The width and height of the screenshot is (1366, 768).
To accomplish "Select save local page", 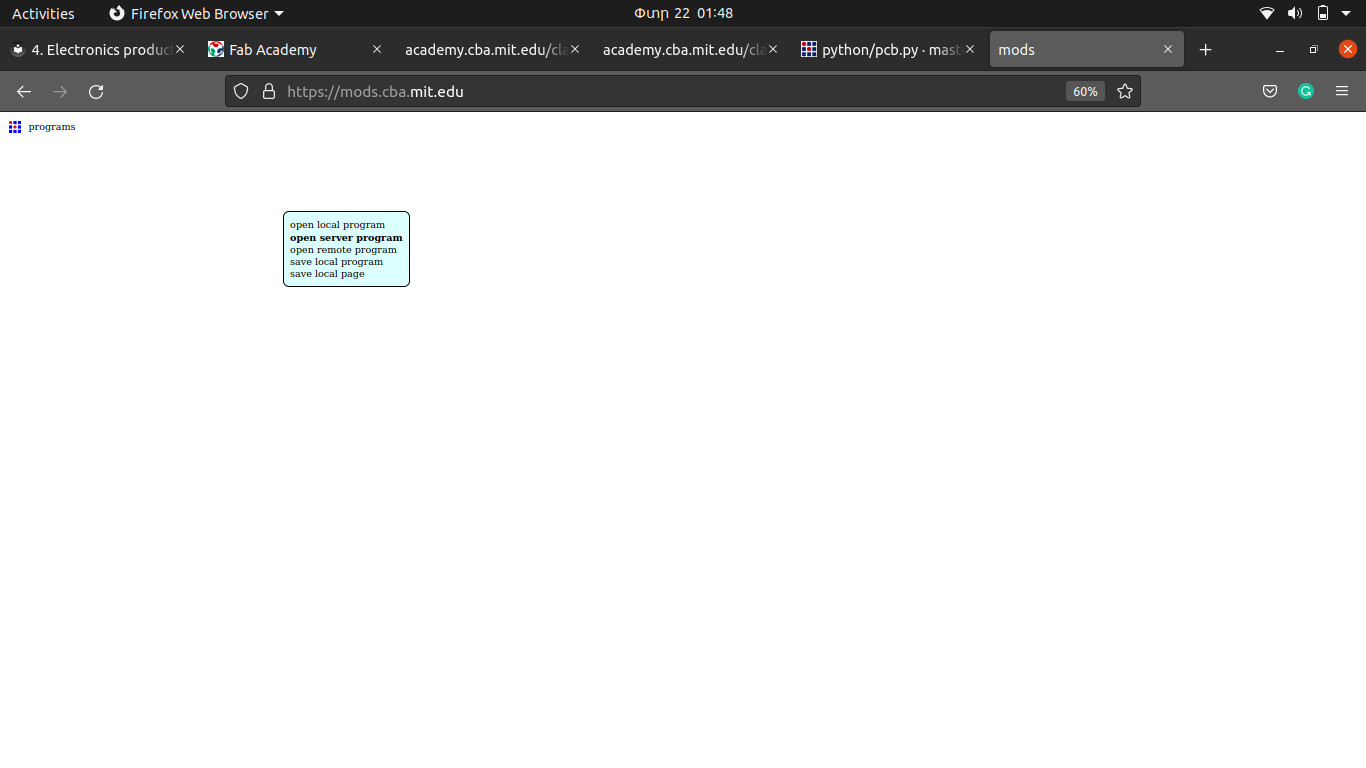I will [x=327, y=273].
